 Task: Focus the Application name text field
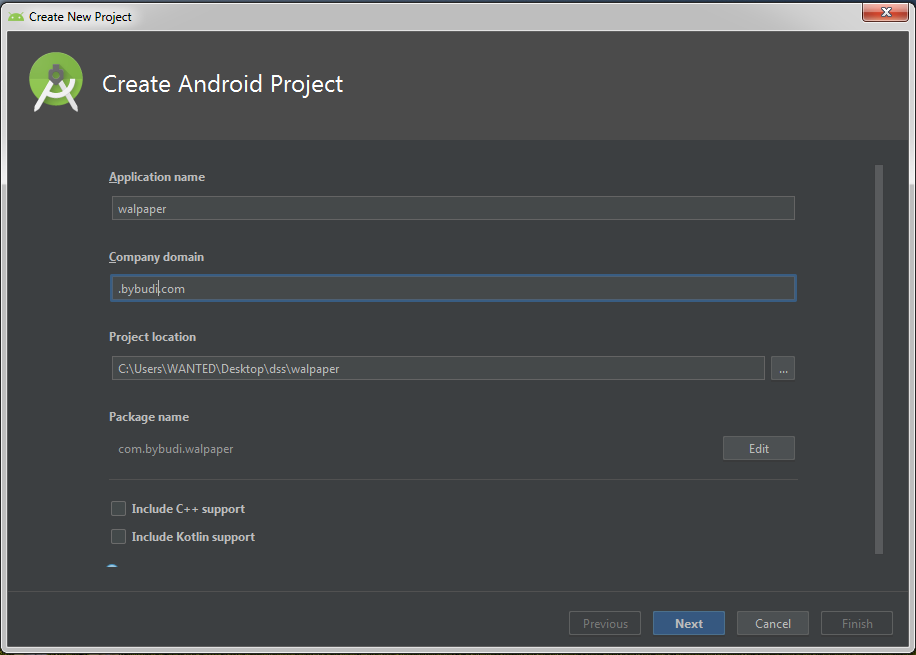click(453, 208)
